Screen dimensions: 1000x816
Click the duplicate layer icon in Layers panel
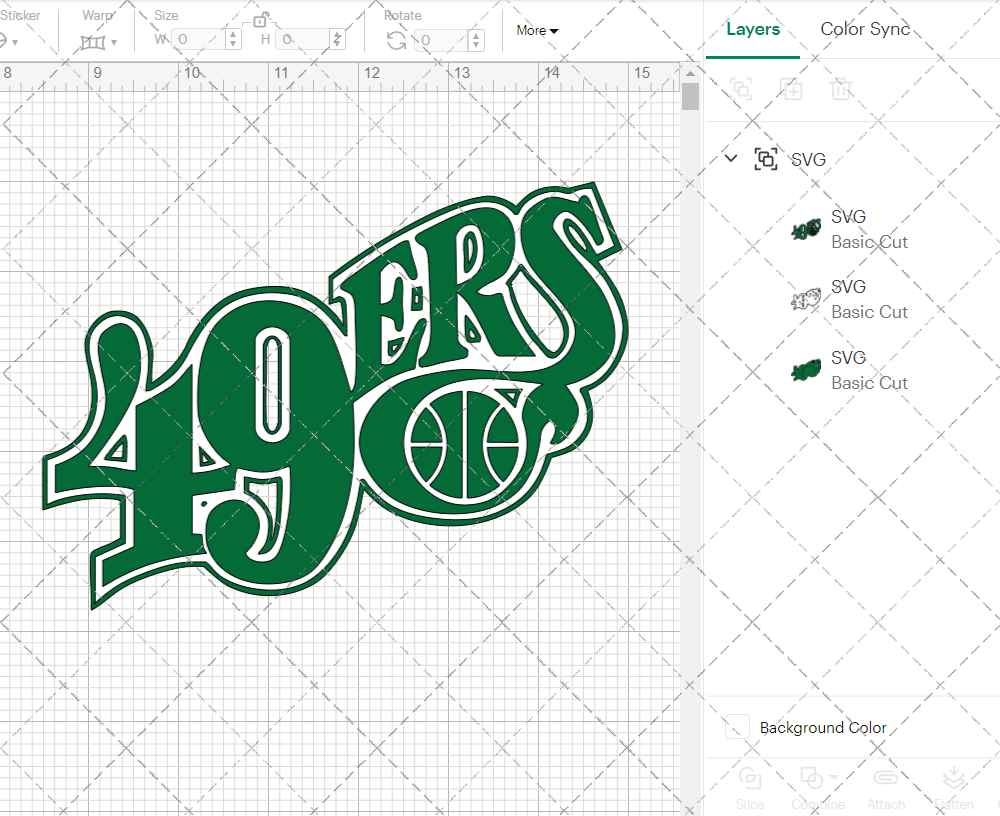click(791, 89)
